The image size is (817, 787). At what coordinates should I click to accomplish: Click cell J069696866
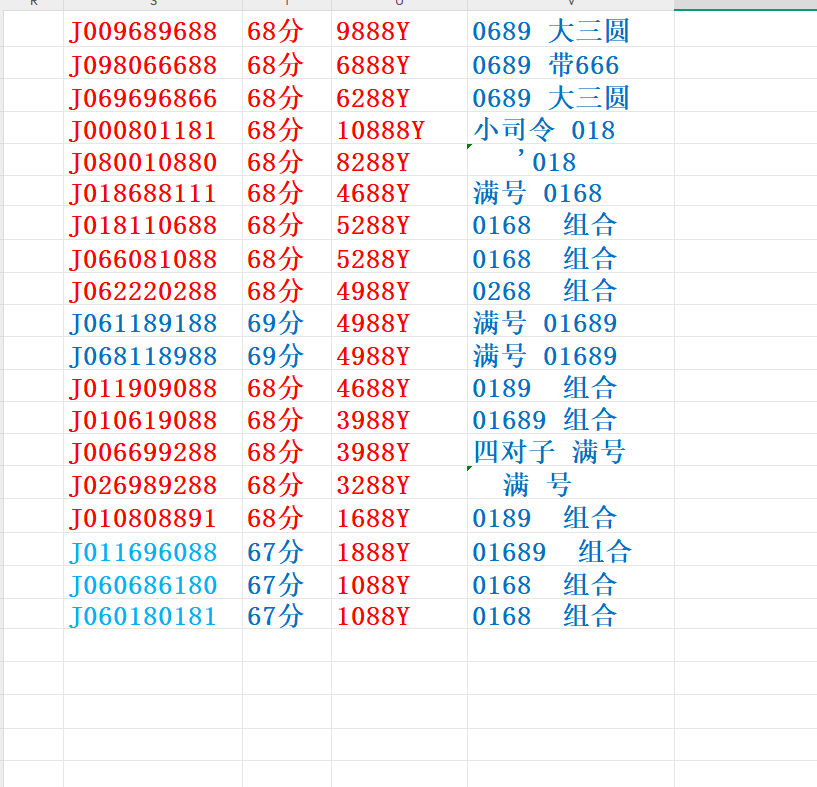[x=153, y=96]
